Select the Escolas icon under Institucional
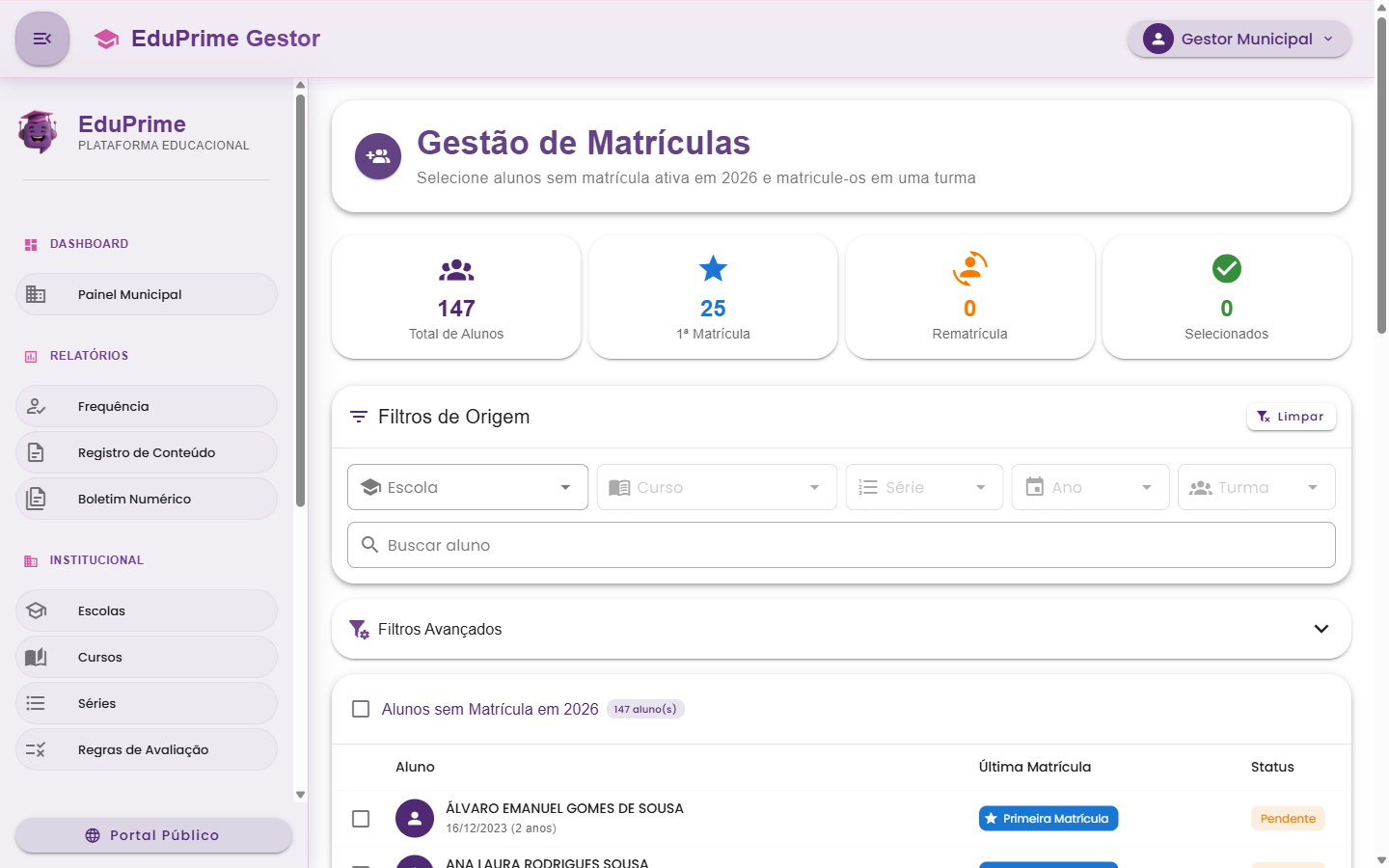This screenshot has width=1389, height=868. [x=37, y=610]
